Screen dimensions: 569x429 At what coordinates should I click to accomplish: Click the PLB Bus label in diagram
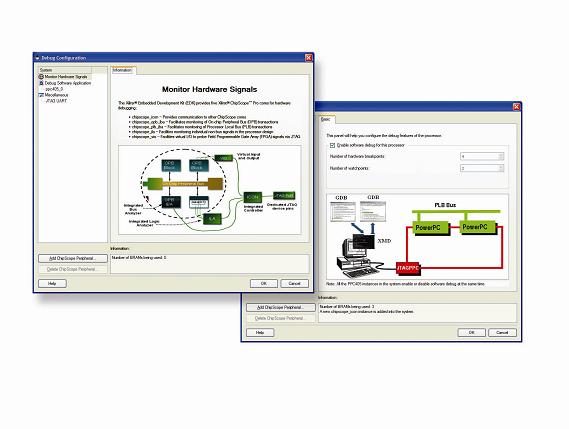click(x=445, y=205)
